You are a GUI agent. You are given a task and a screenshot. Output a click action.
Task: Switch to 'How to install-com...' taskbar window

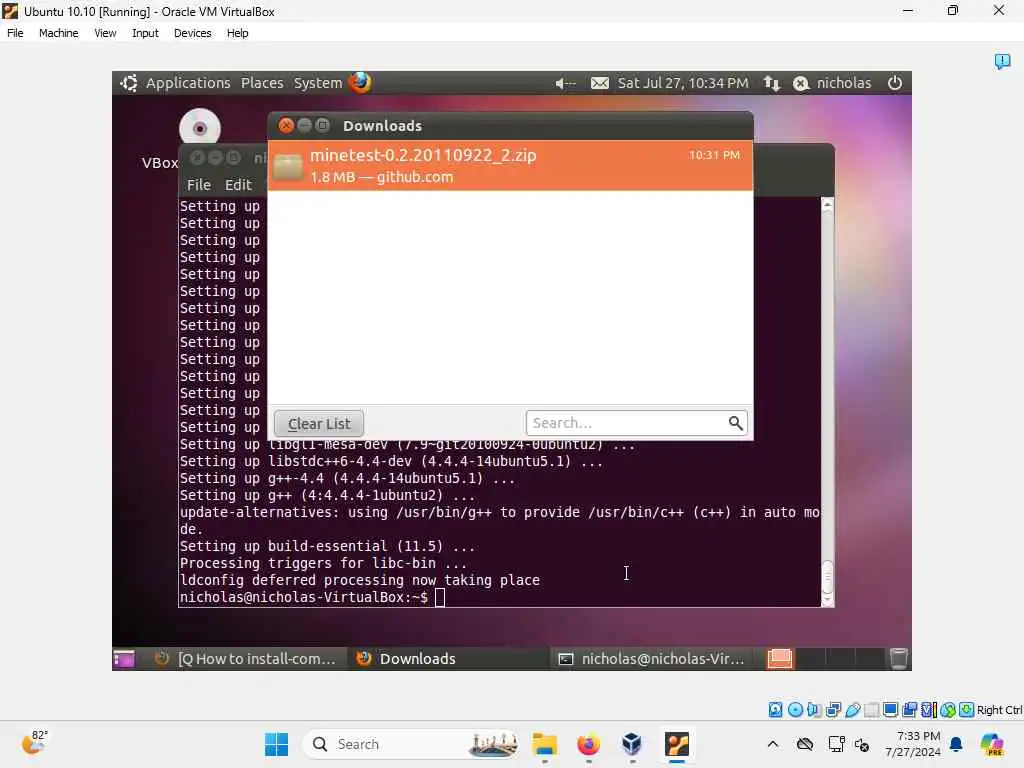tap(246, 659)
